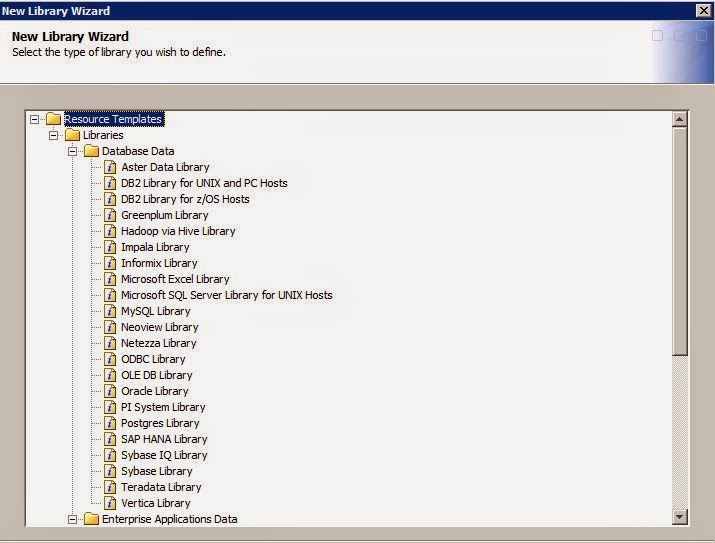The width and height of the screenshot is (715, 543).
Task: Close the New Library Wizard window
Action: [704, 10]
